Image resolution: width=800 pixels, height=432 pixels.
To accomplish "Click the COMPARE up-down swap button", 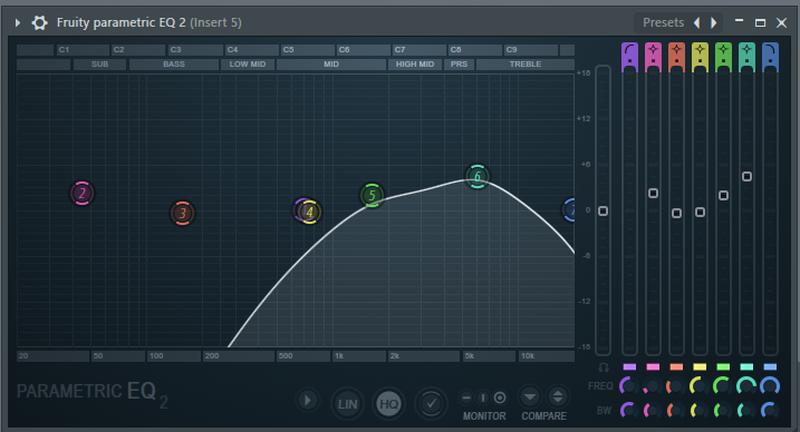I will pos(558,396).
